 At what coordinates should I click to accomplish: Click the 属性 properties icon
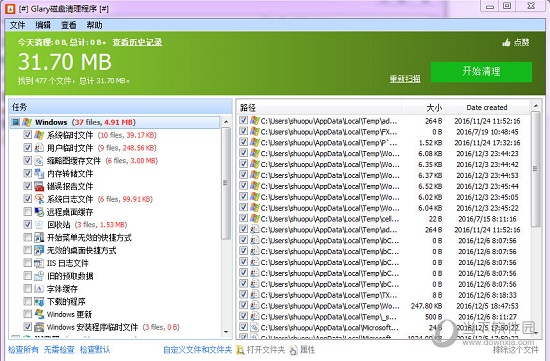pyautogui.click(x=294, y=350)
